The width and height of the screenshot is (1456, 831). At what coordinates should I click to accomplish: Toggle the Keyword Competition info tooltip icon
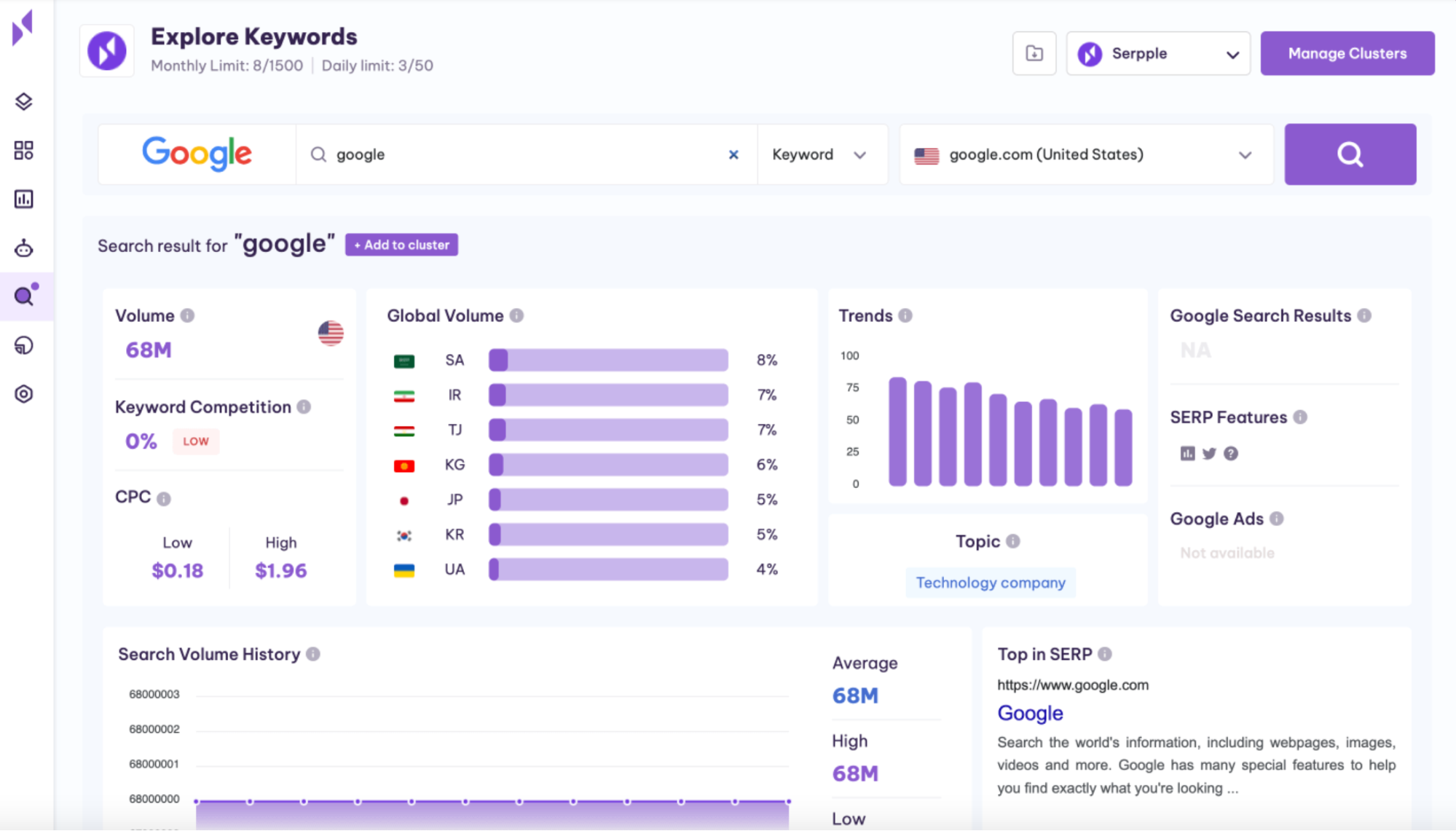tap(305, 407)
